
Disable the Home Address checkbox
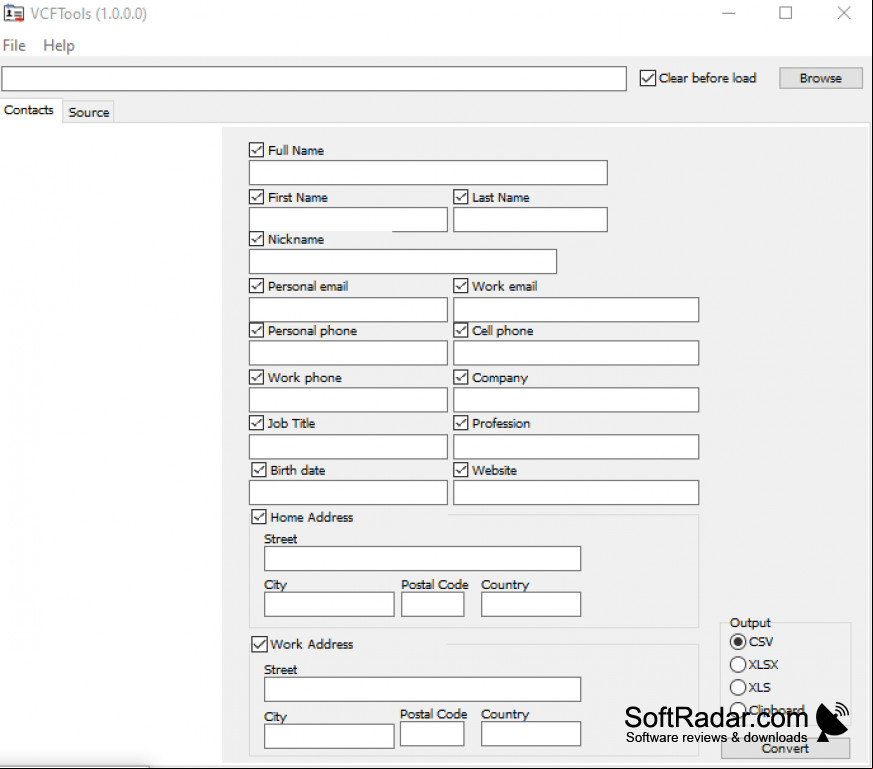[259, 517]
